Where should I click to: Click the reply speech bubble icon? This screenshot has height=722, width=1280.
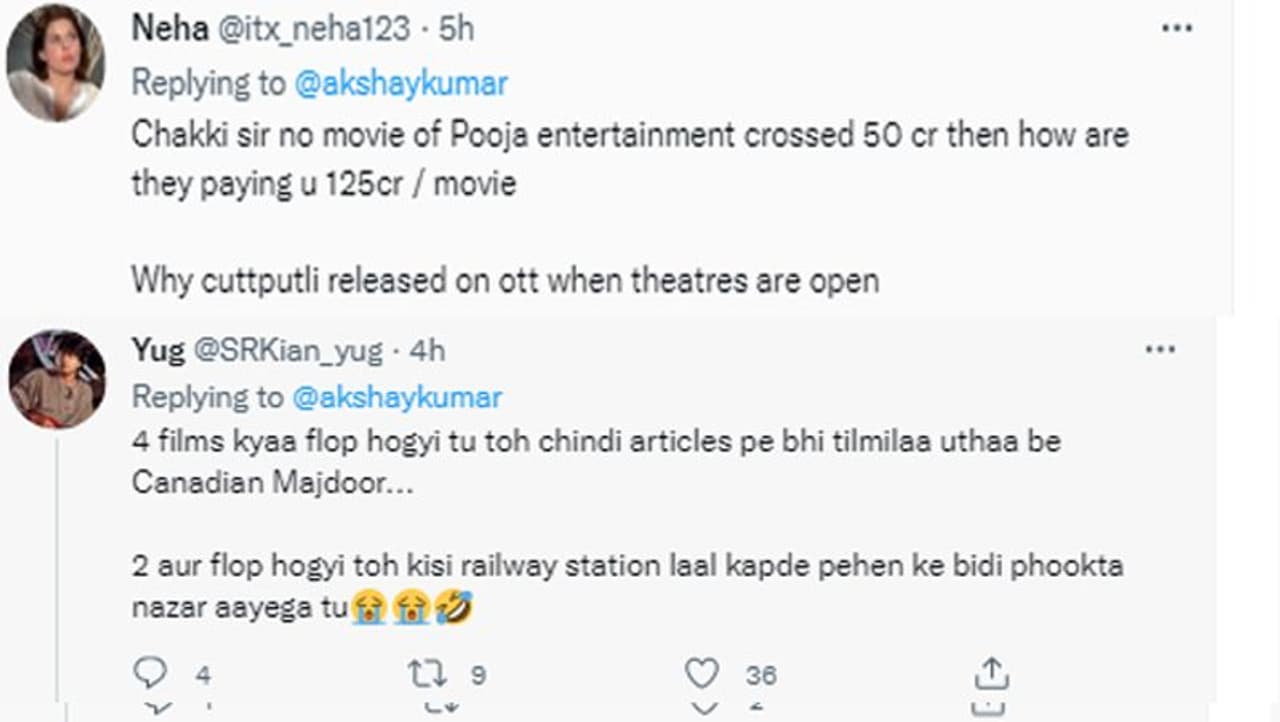click(150, 673)
